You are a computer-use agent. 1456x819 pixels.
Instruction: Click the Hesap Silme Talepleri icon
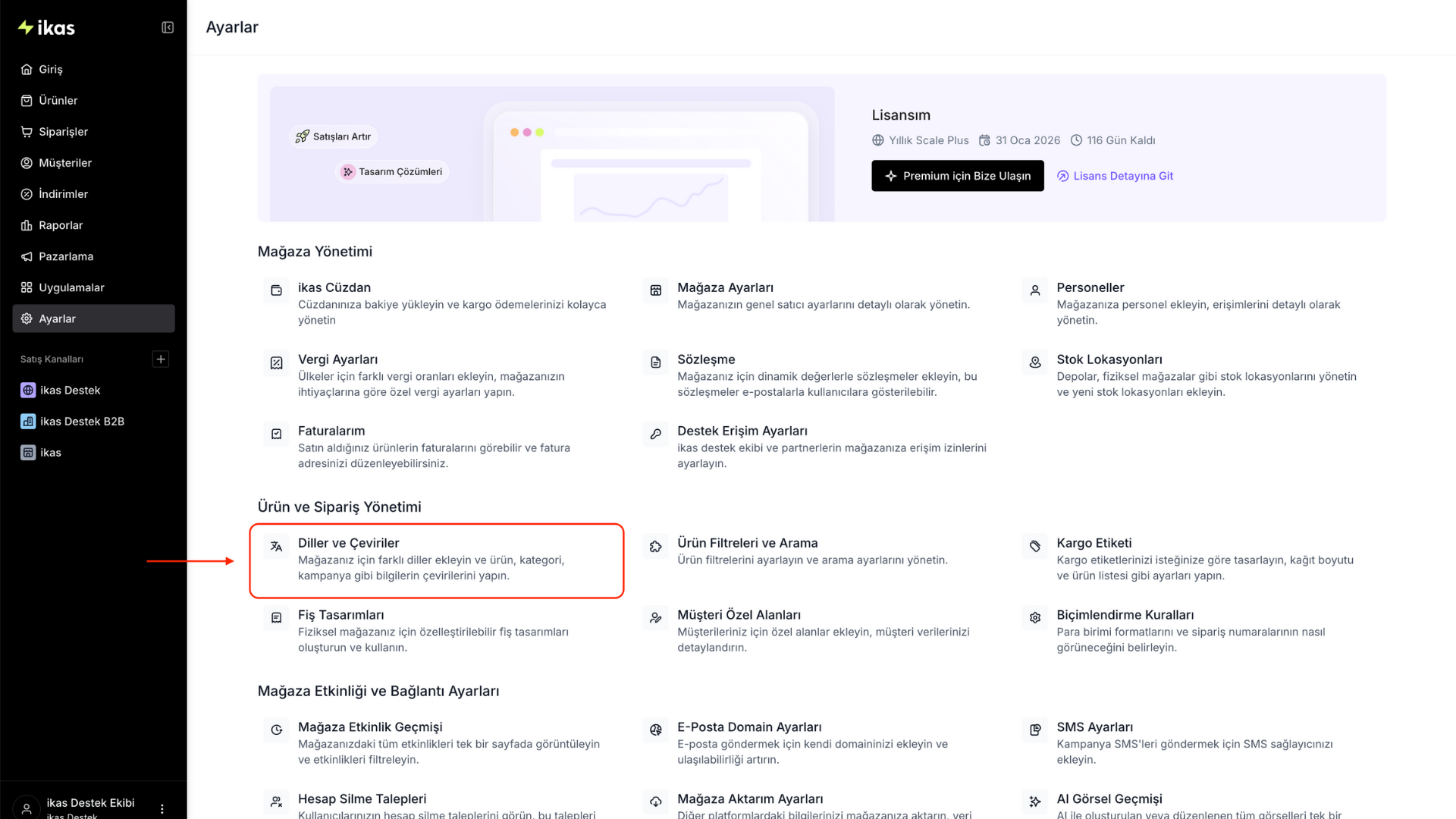pos(277,802)
